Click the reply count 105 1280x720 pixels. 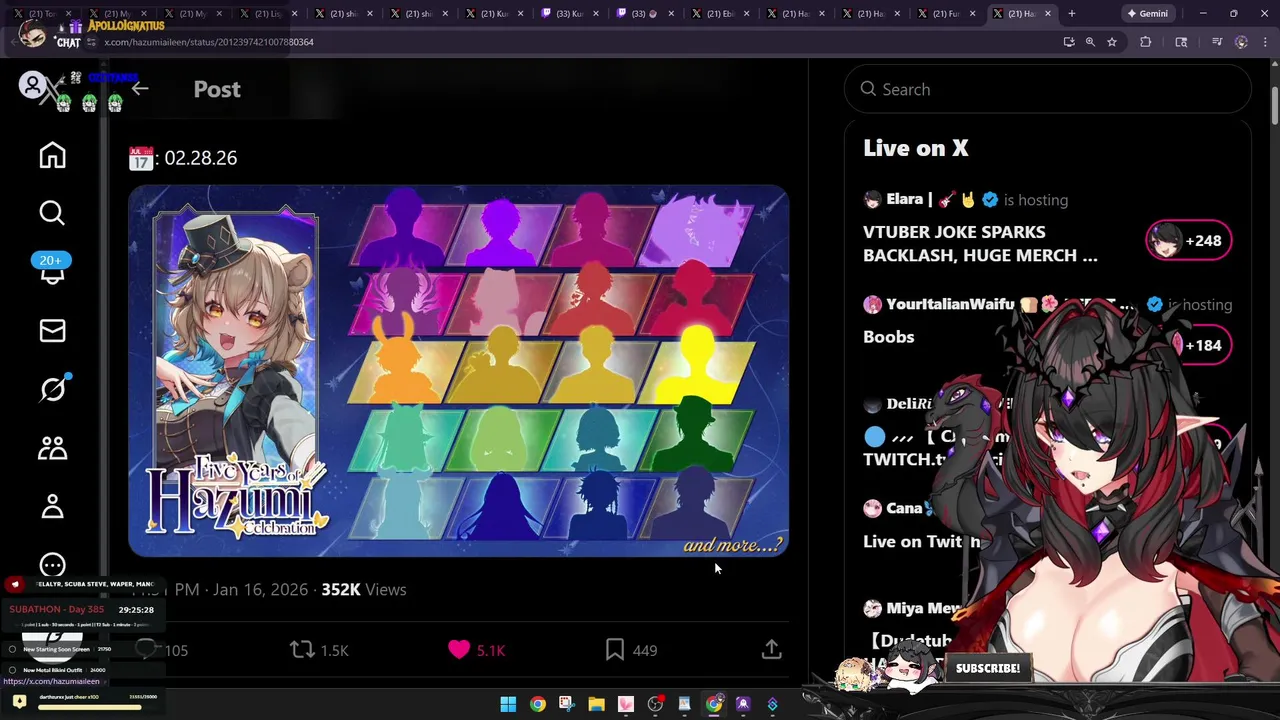(176, 651)
